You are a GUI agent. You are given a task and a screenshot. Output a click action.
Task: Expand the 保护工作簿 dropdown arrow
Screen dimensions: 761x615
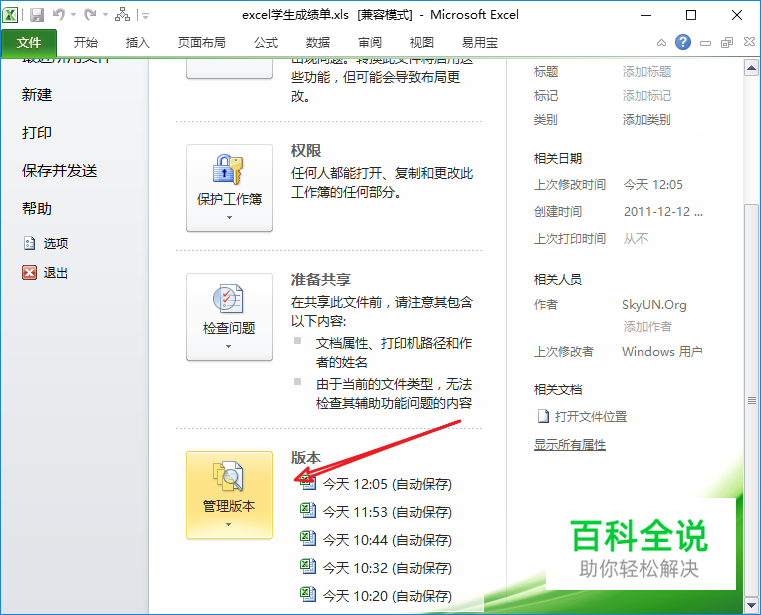[x=229, y=217]
